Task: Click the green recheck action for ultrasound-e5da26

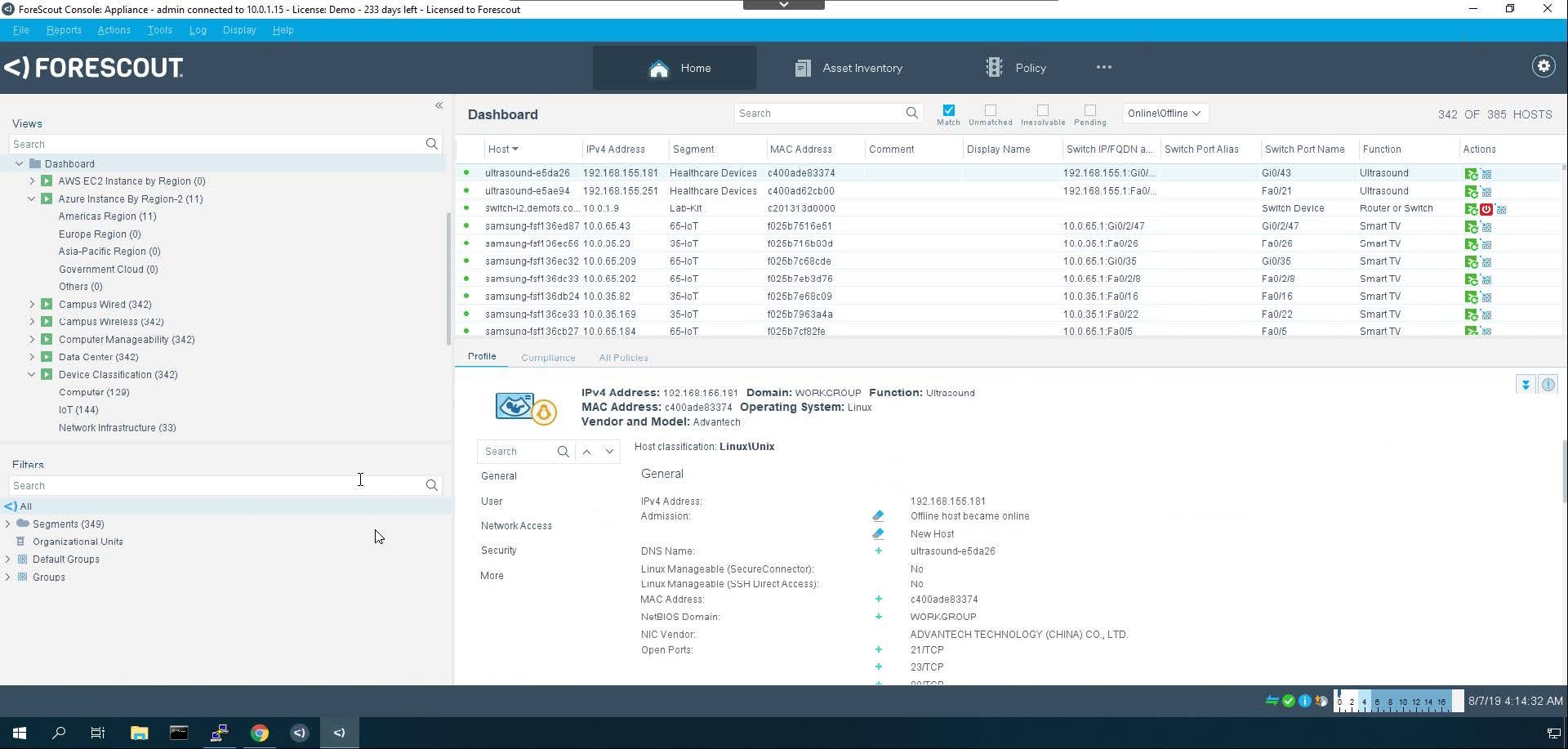Action: tap(1471, 173)
